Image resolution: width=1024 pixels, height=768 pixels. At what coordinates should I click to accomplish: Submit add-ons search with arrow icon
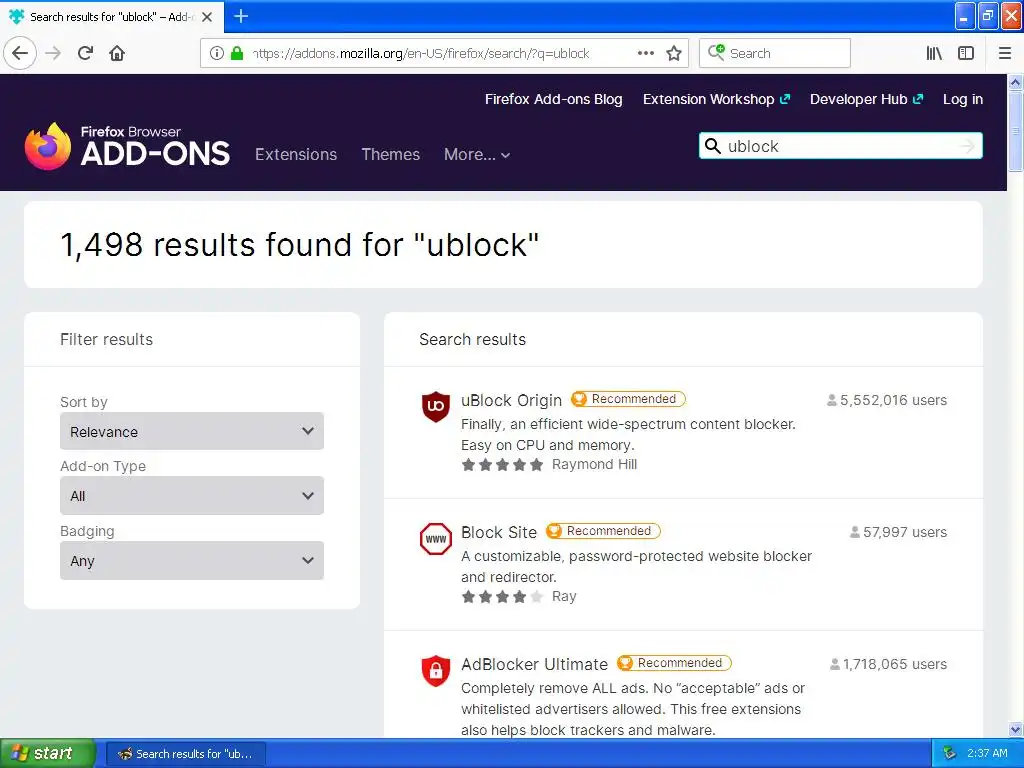coord(968,146)
